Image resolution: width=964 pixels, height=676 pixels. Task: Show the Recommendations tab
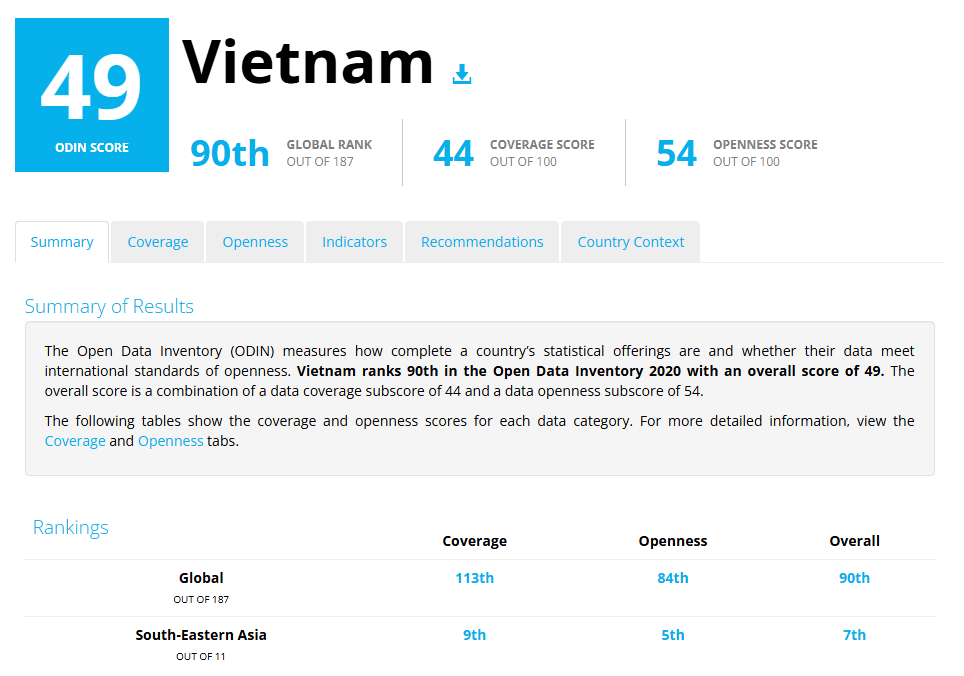click(482, 242)
